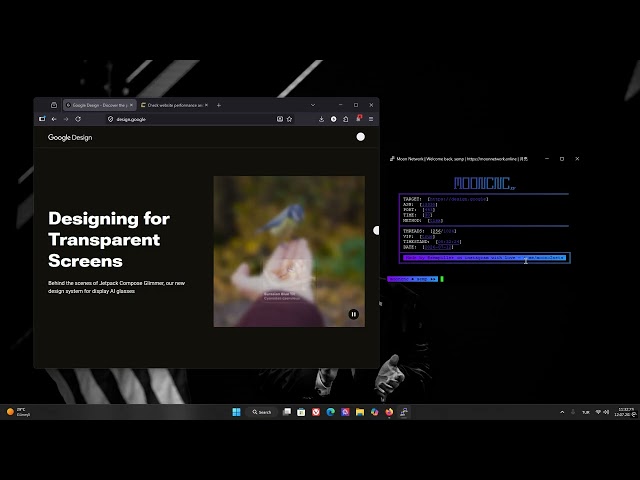
Task: Click the Moon Network terminal prompt line
Action: 415,279
